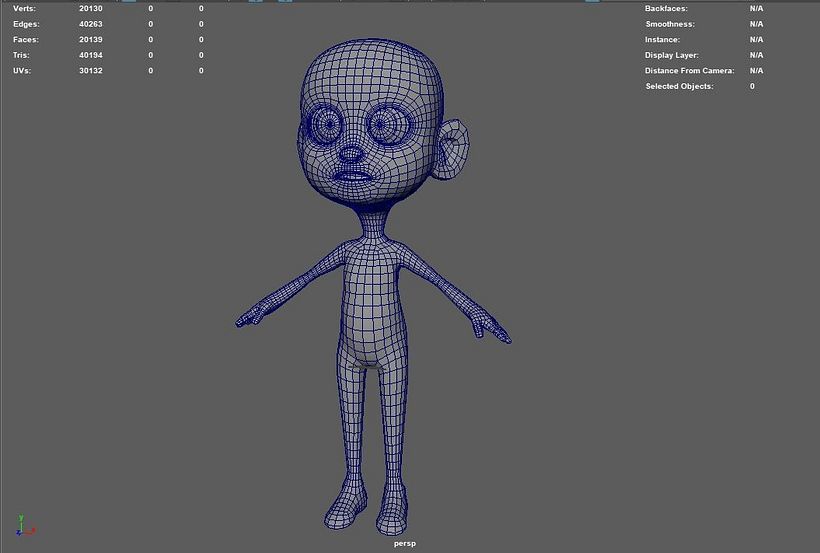Select the hand on the viewer's left
Viewport: 820px width, 553px height.
pyautogui.click(x=250, y=318)
